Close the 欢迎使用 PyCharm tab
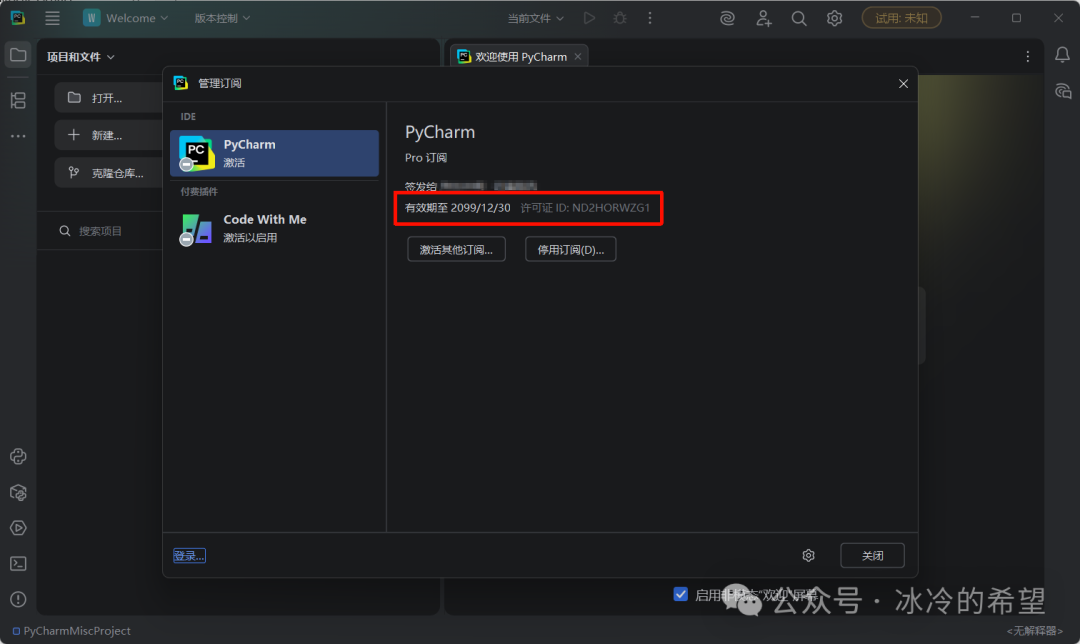 coord(578,57)
